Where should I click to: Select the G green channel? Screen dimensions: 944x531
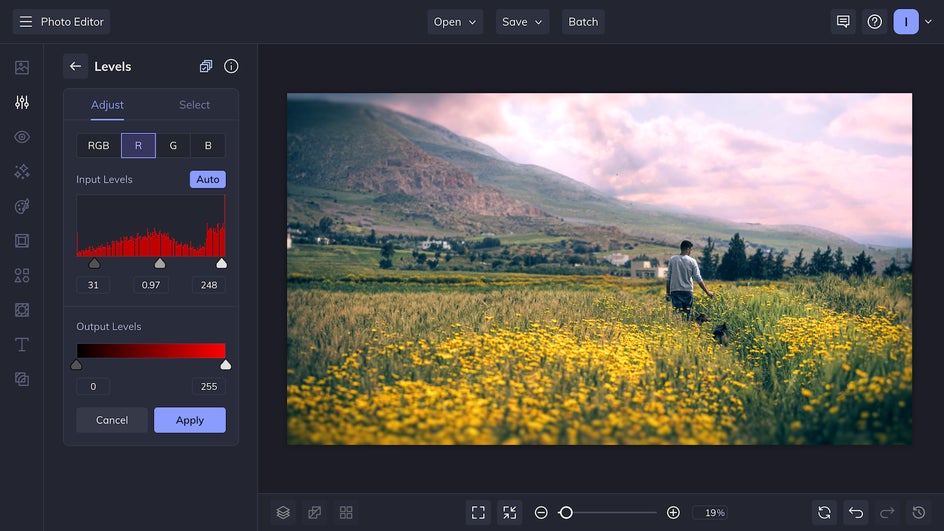click(173, 146)
